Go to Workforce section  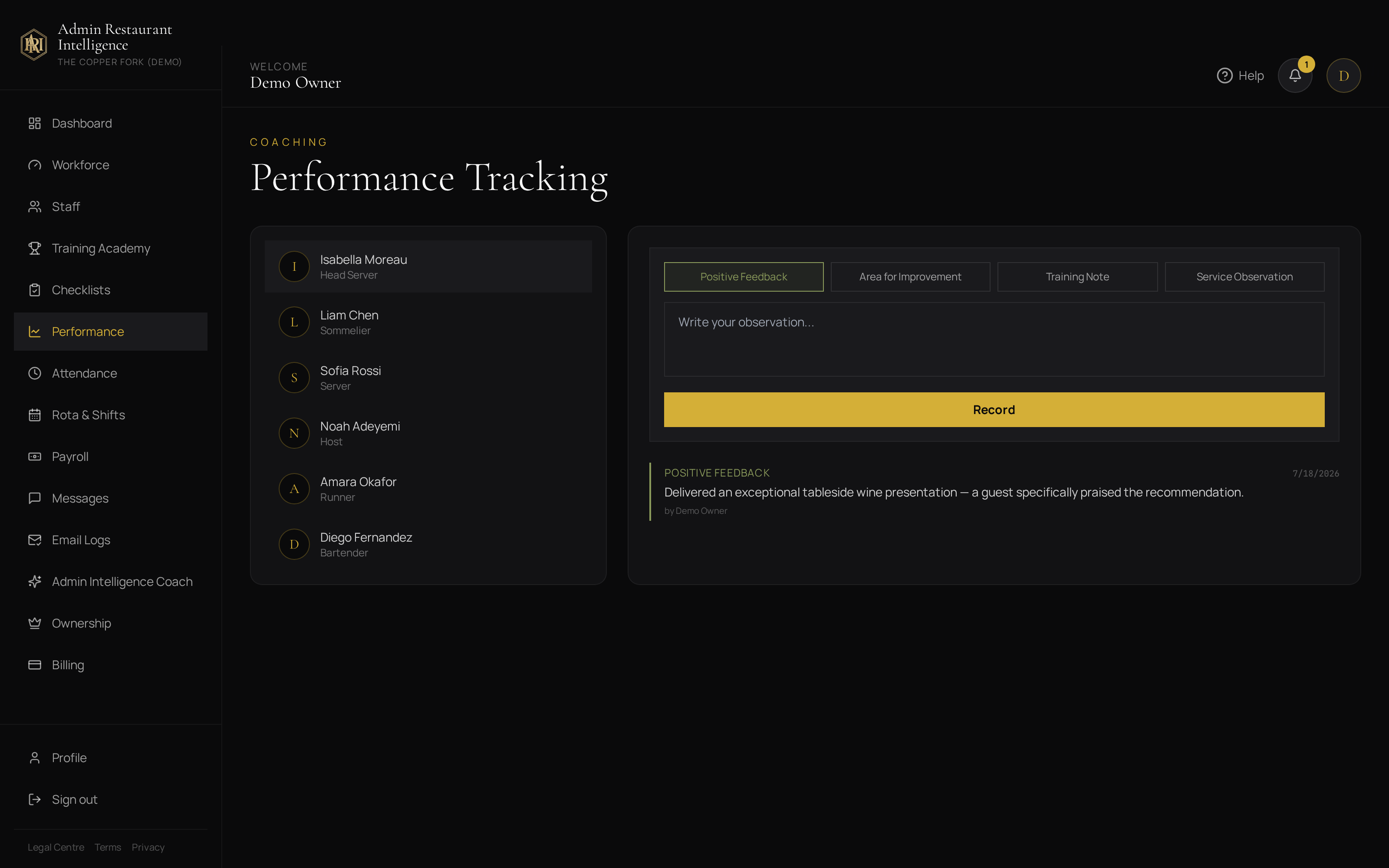click(x=111, y=165)
